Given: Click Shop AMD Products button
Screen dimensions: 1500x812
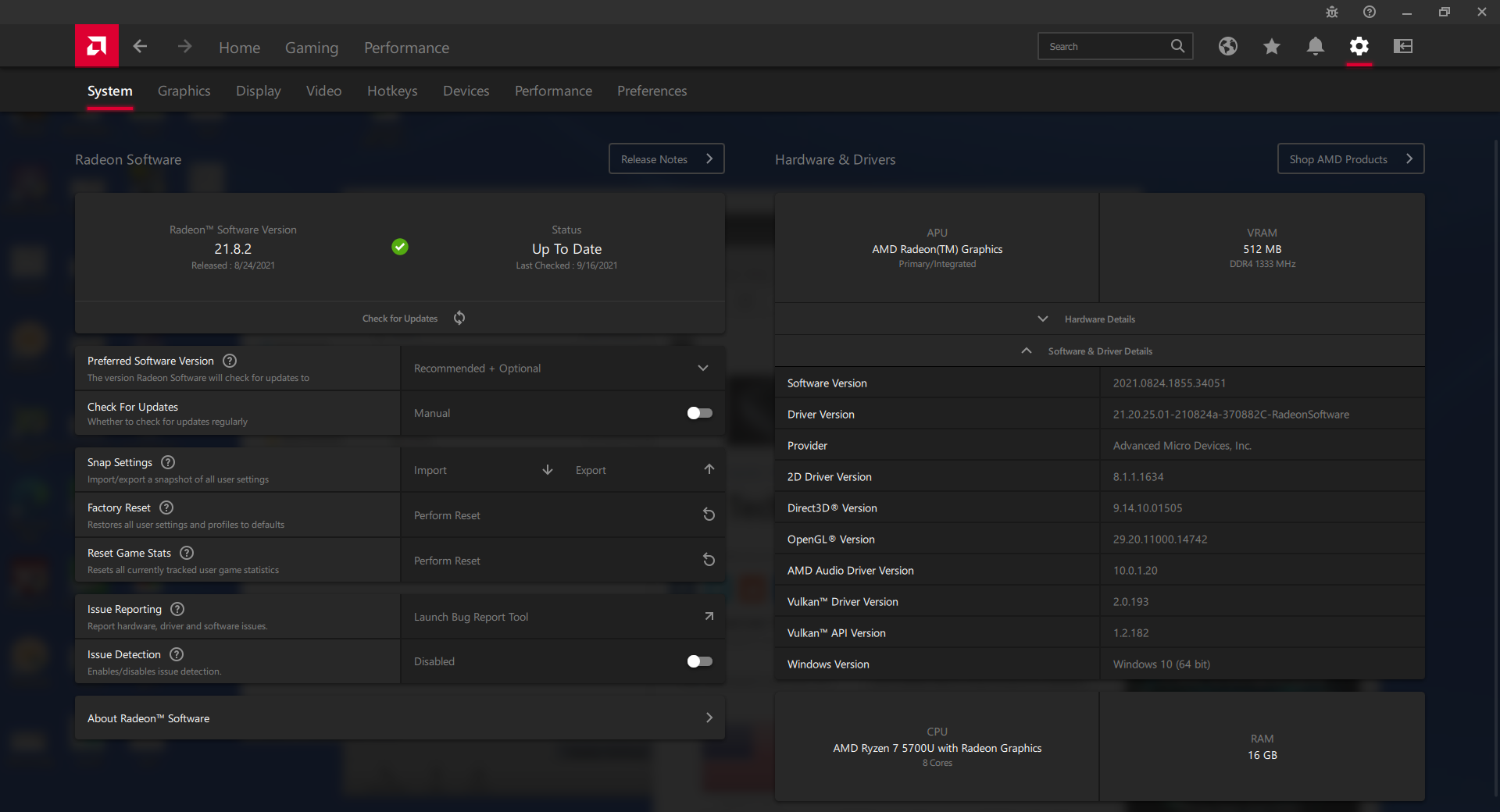Looking at the screenshot, I should tap(1351, 158).
